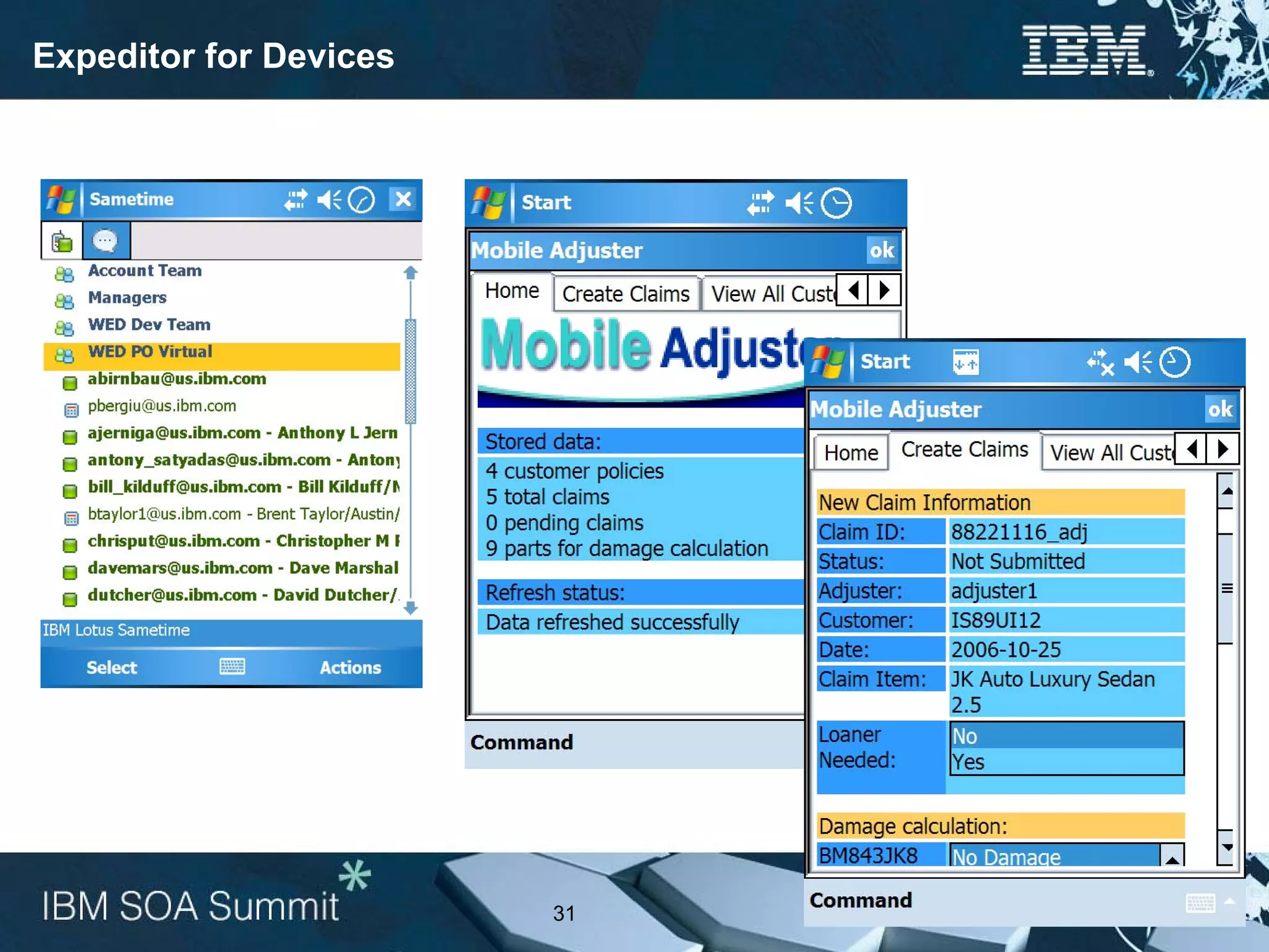1269x952 pixels.
Task: Click Create Claims panel scrollbar thumb
Action: click(1226, 588)
